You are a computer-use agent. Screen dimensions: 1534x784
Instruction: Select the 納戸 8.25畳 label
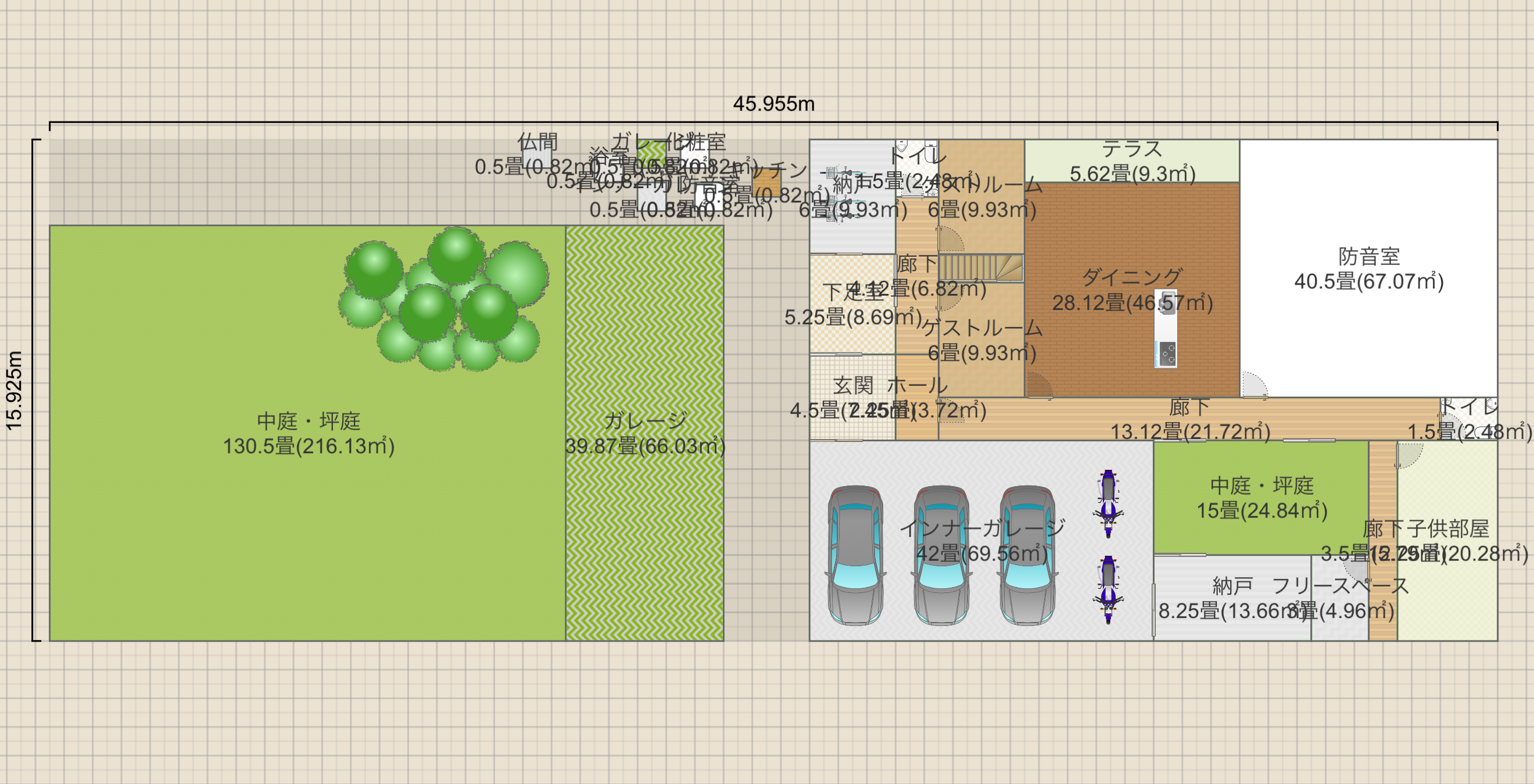[1232, 598]
